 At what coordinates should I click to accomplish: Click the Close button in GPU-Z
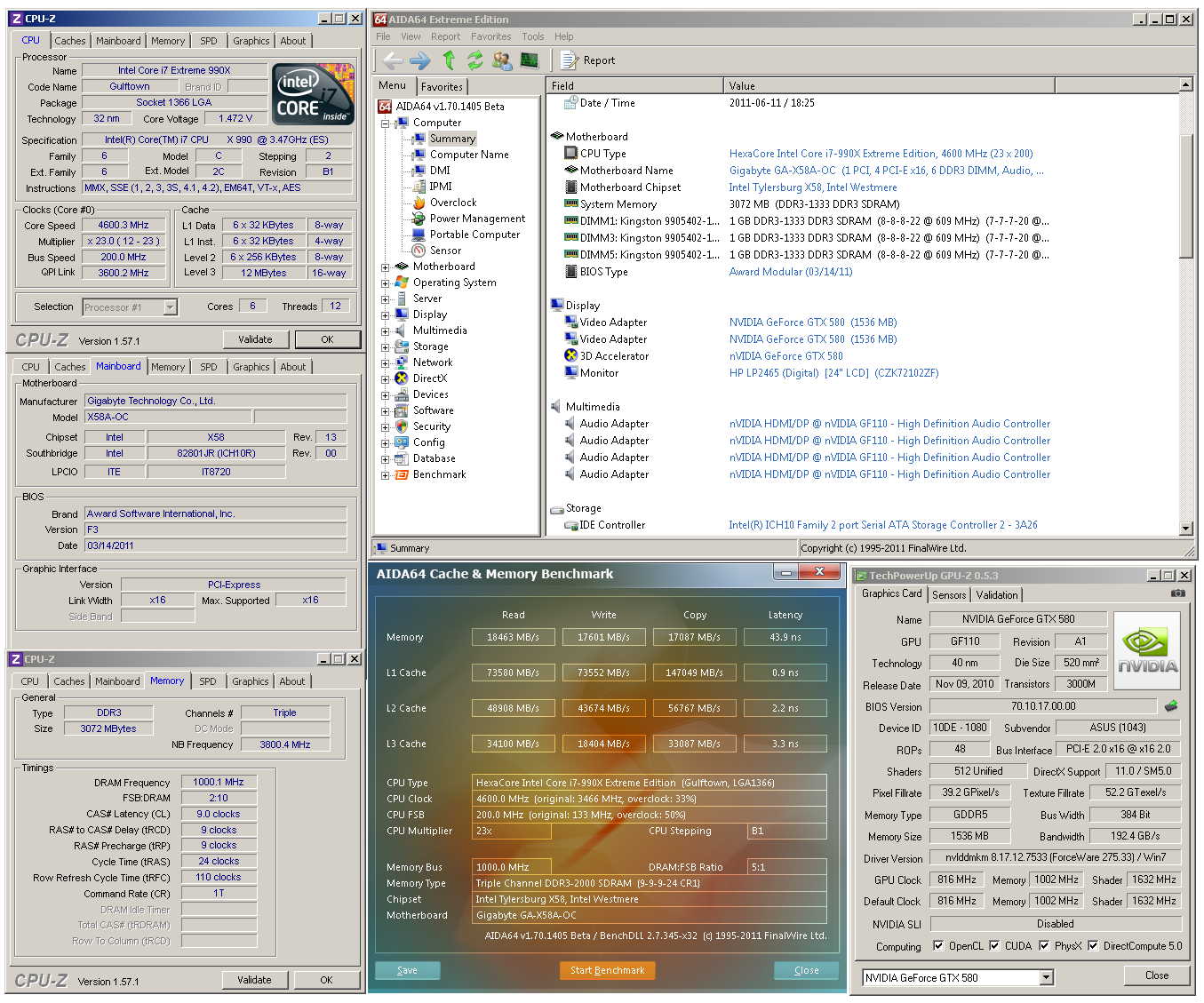[1157, 975]
